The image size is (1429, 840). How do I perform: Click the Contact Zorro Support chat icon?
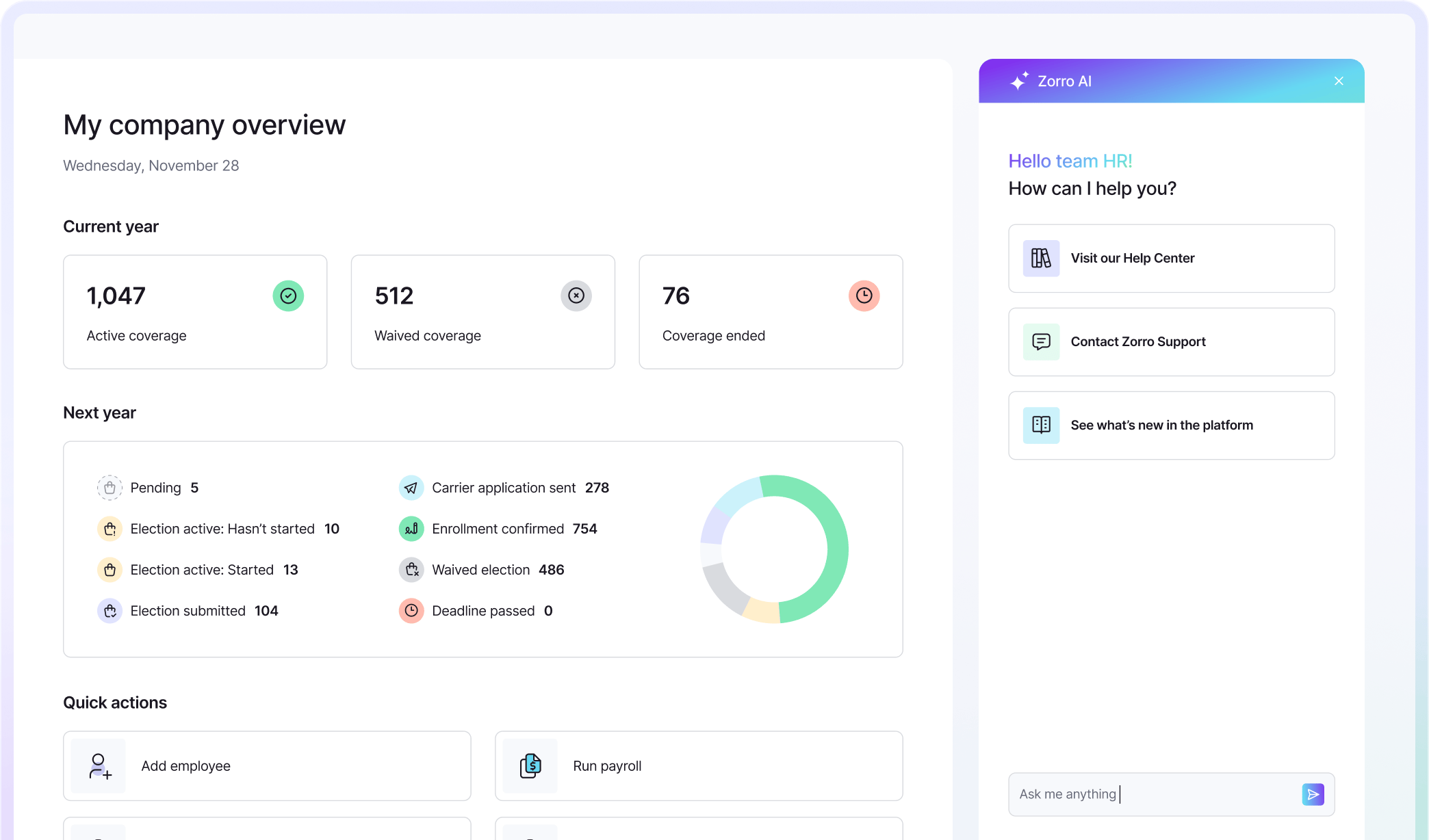(1041, 341)
